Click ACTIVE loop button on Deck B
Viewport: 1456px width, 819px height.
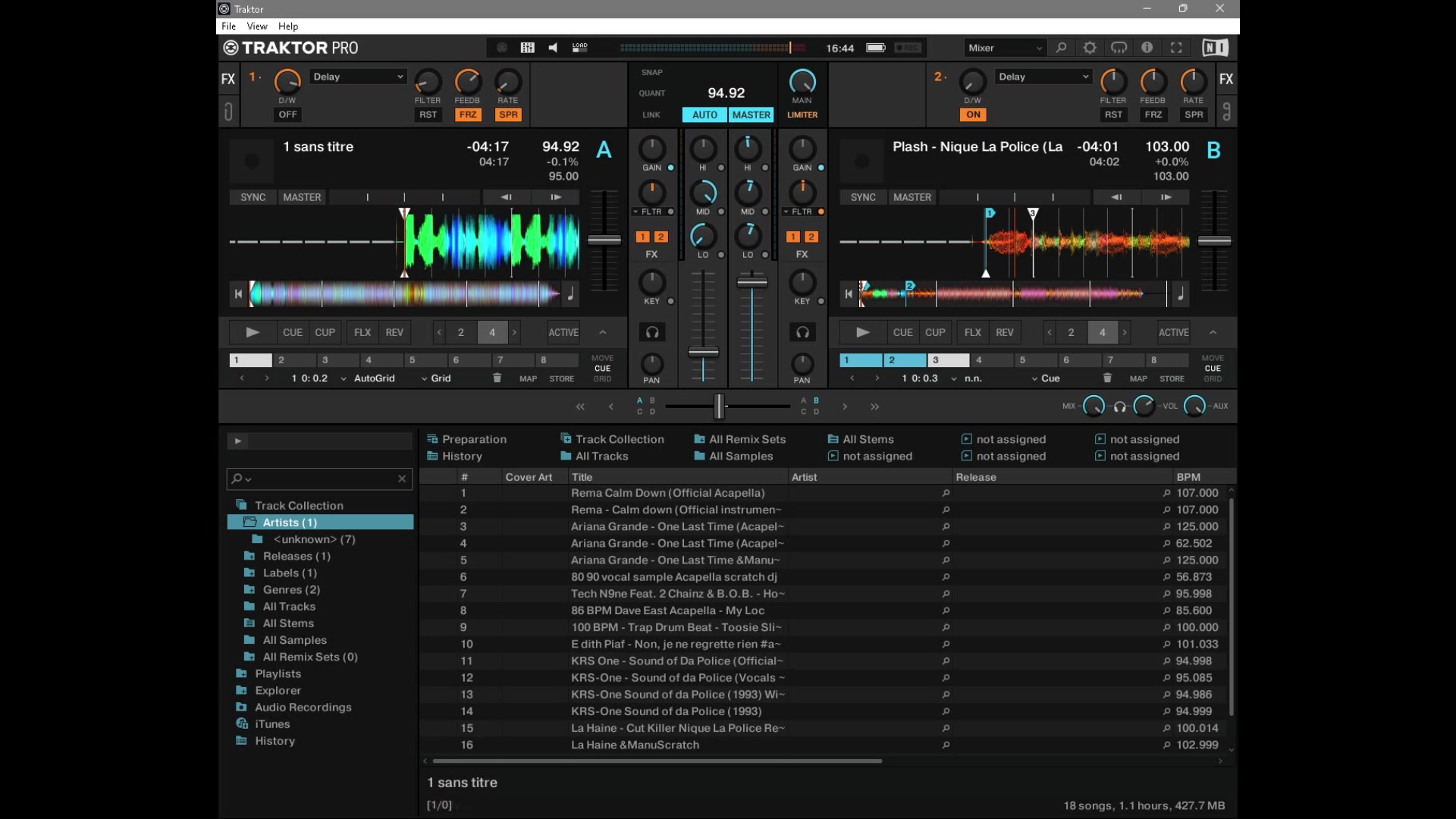click(1173, 332)
